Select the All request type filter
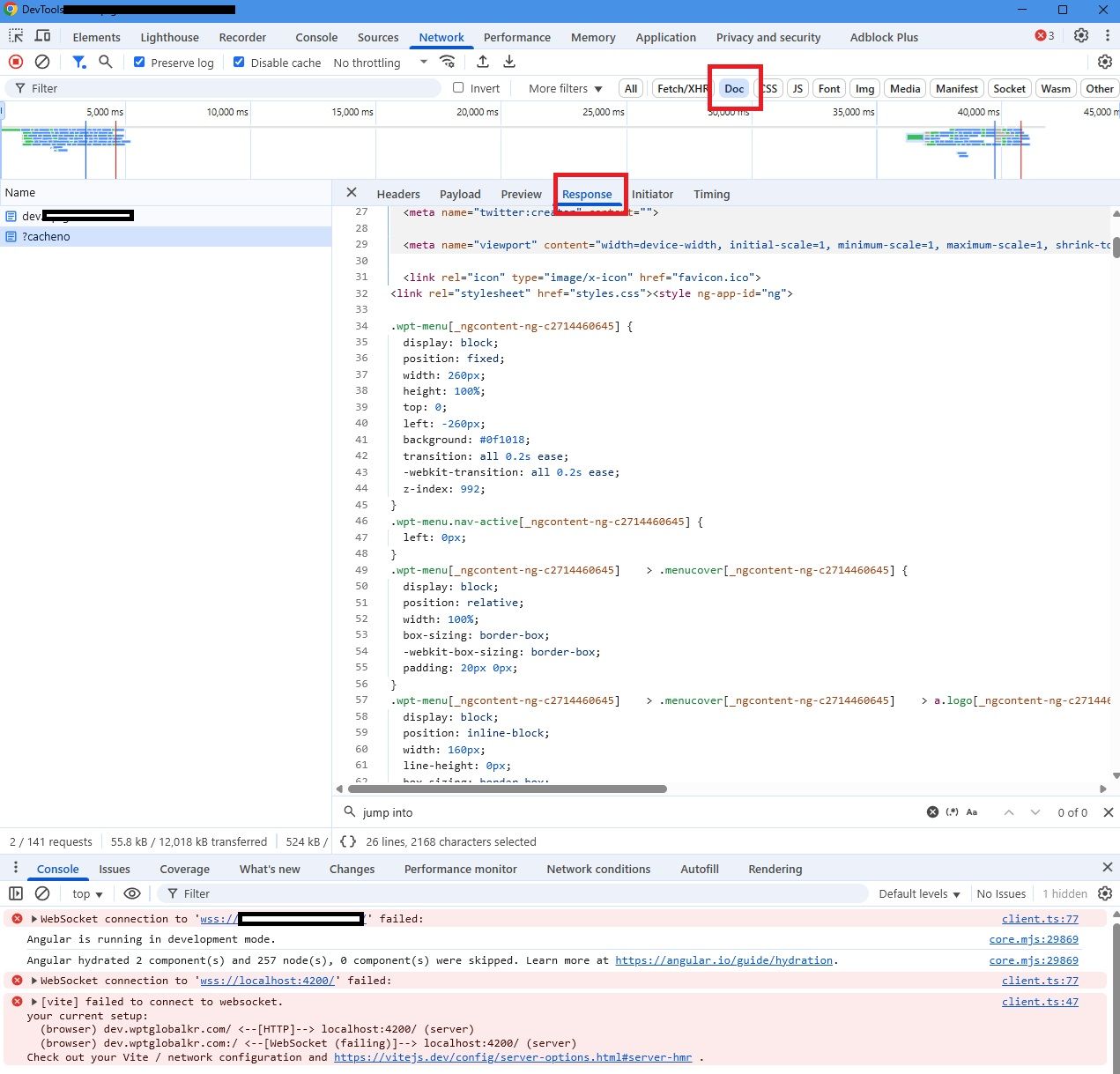 [631, 88]
